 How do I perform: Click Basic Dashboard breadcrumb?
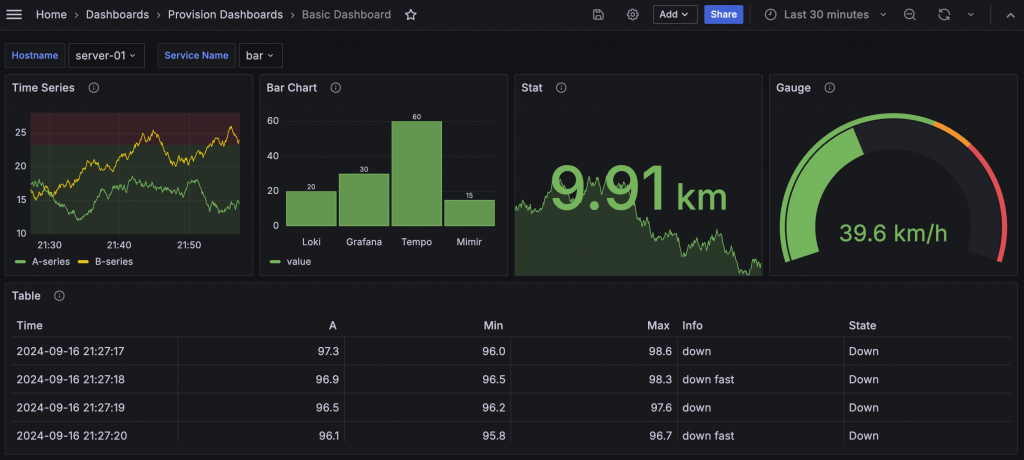[x=346, y=14]
